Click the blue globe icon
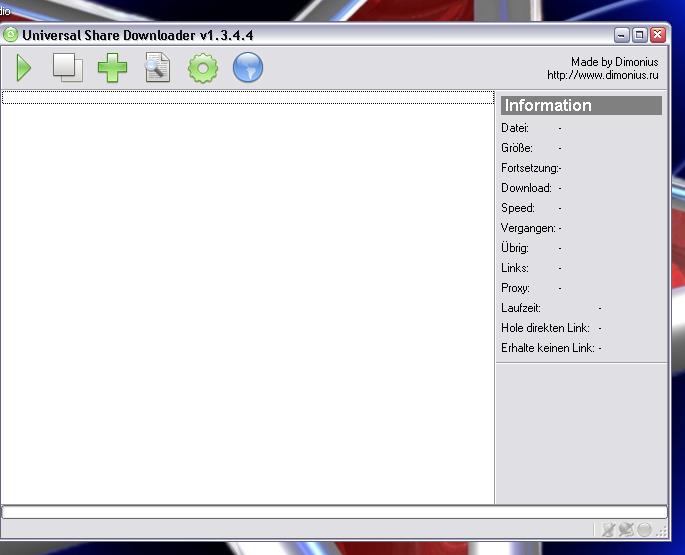This screenshot has height=555, width=685. click(x=248, y=68)
